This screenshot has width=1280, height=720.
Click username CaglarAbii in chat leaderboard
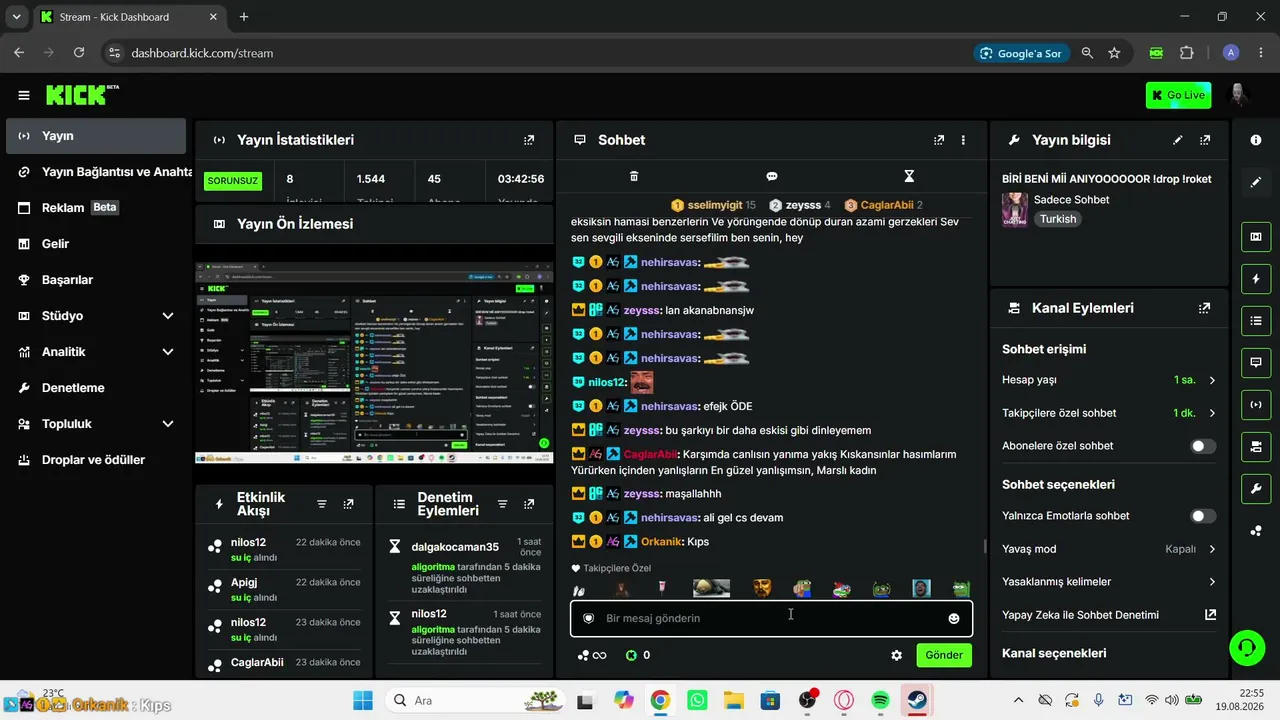pos(887,205)
